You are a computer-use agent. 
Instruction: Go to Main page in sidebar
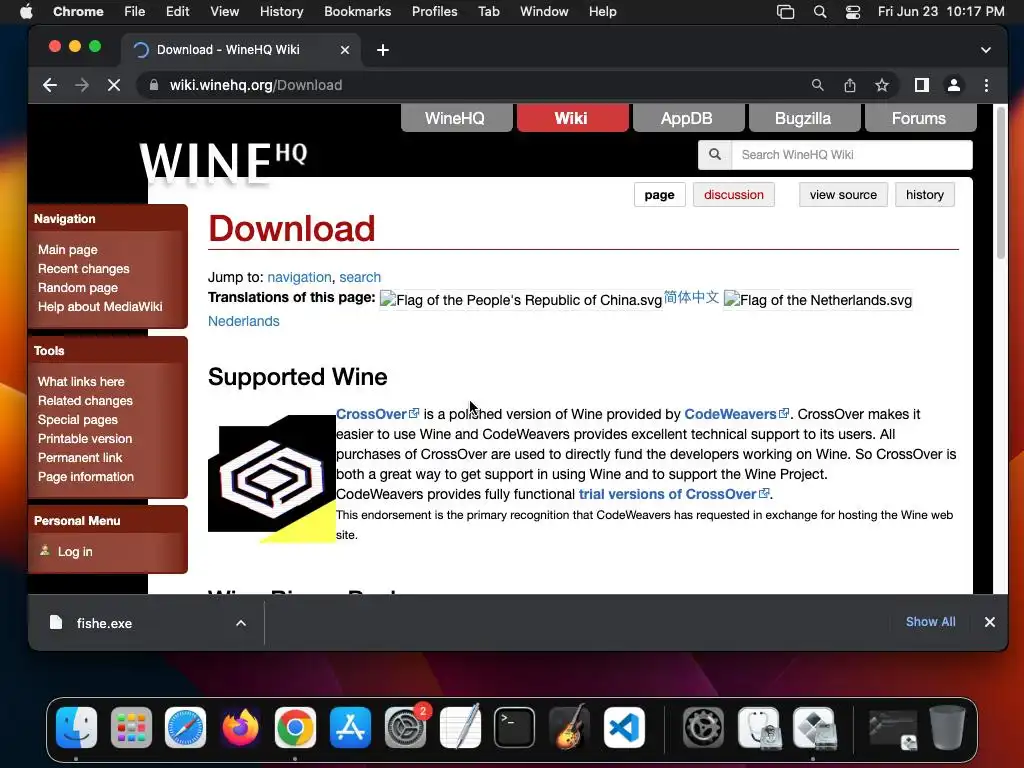67,249
